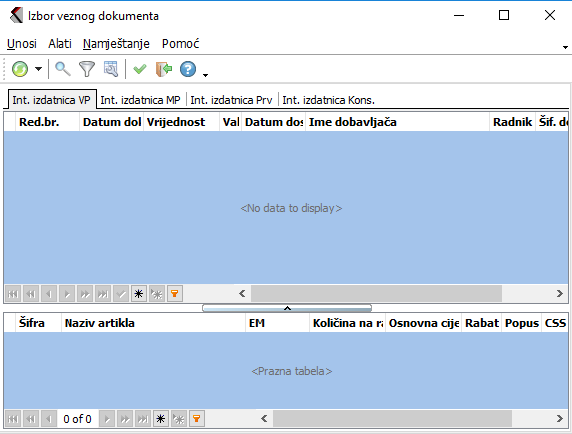Open the blue help question icon

188,69
